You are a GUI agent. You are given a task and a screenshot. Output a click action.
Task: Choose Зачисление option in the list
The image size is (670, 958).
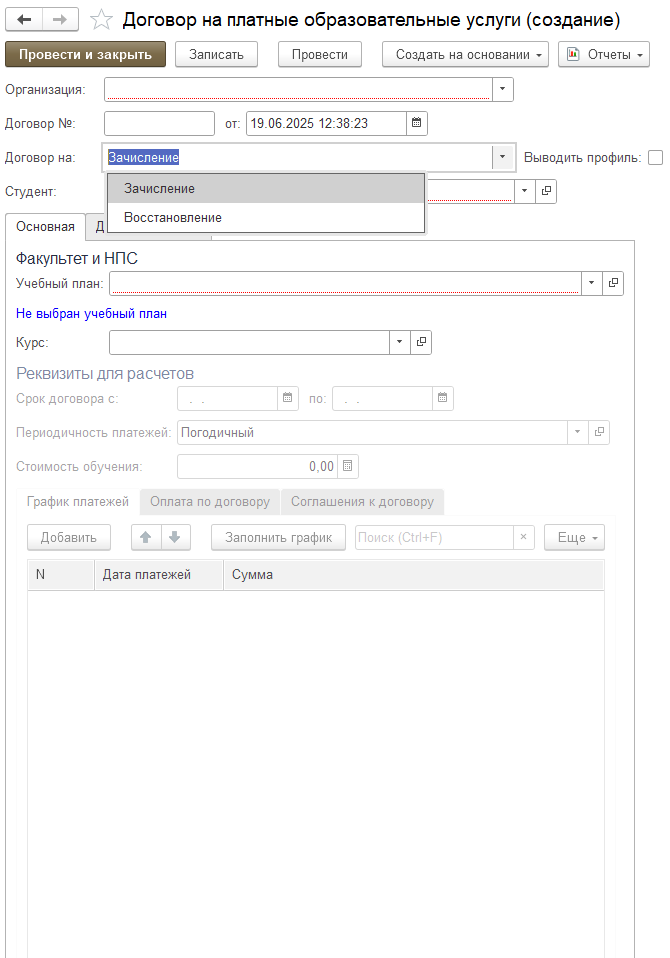coord(160,188)
